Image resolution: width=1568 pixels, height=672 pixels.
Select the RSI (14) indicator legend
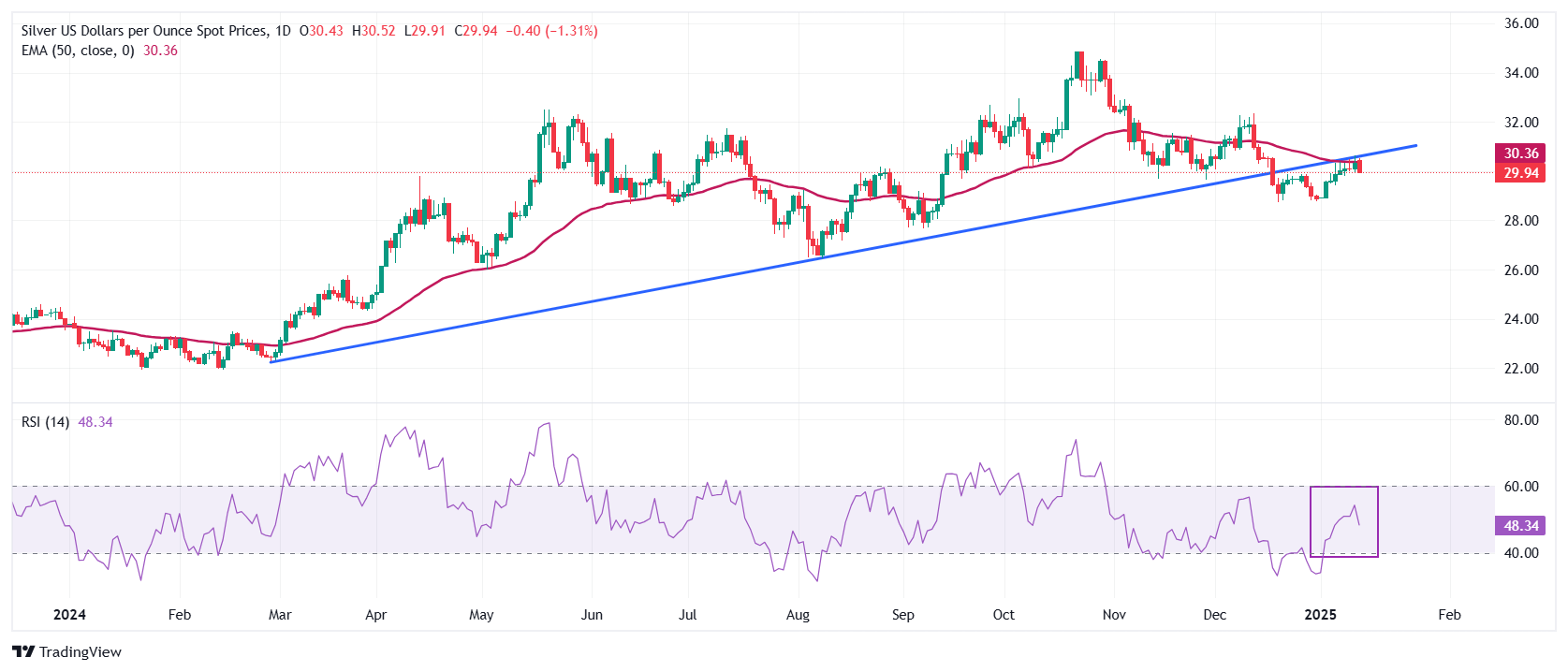(45, 422)
